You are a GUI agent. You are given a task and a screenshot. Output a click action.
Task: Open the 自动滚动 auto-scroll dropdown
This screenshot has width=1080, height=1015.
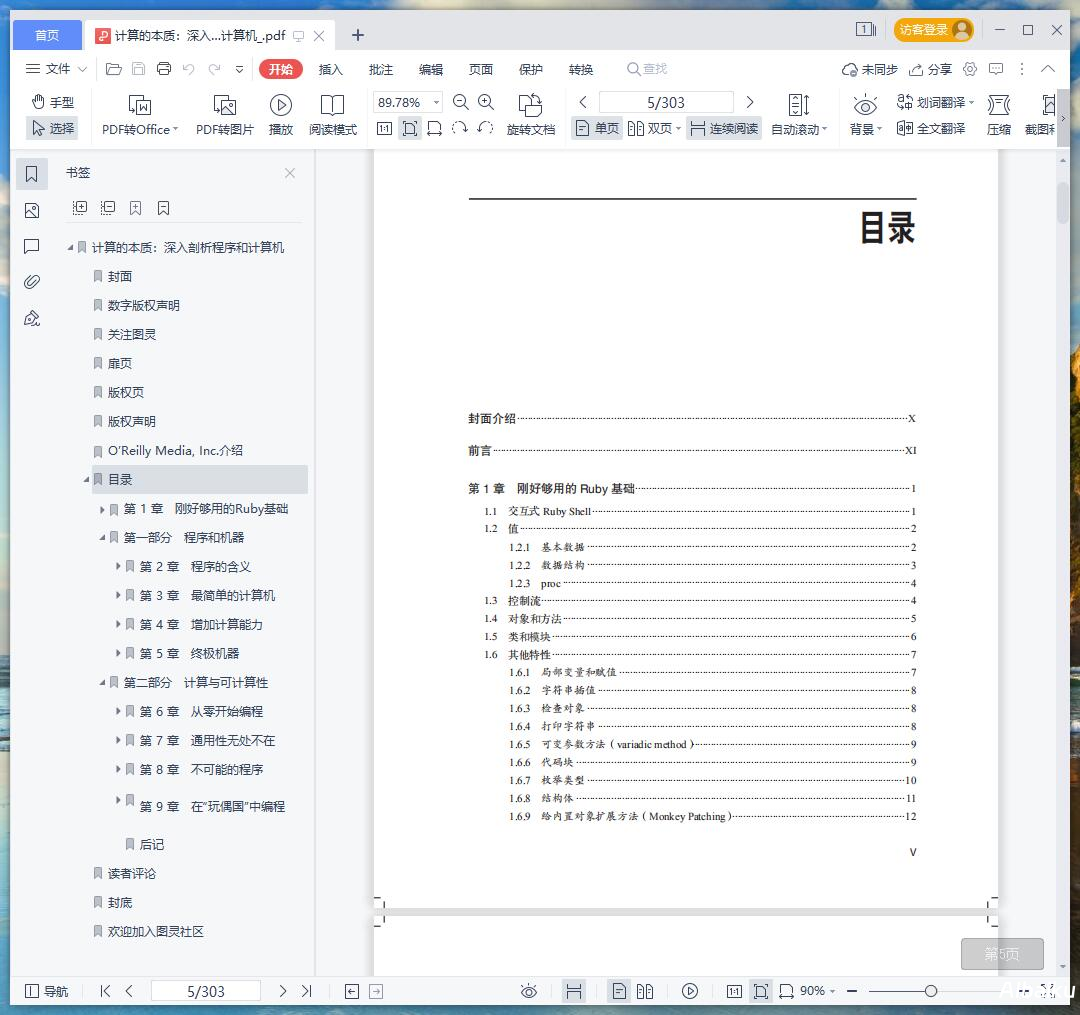point(798,128)
